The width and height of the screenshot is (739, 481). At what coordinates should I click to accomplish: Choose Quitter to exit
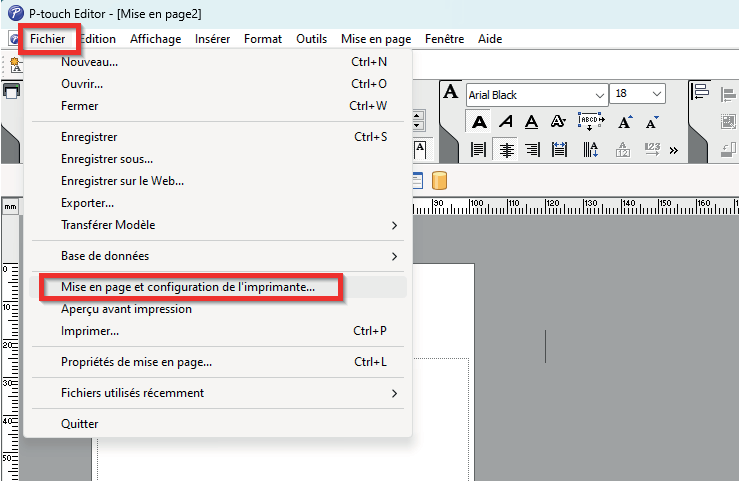pos(218,424)
